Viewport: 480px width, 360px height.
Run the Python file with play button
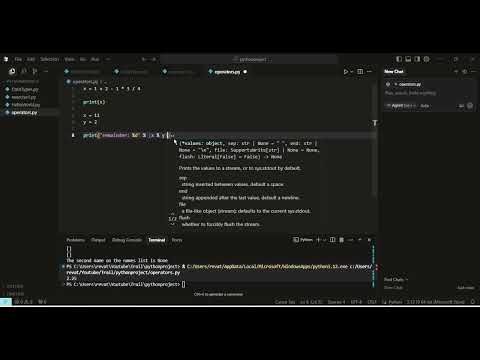(x=346, y=71)
